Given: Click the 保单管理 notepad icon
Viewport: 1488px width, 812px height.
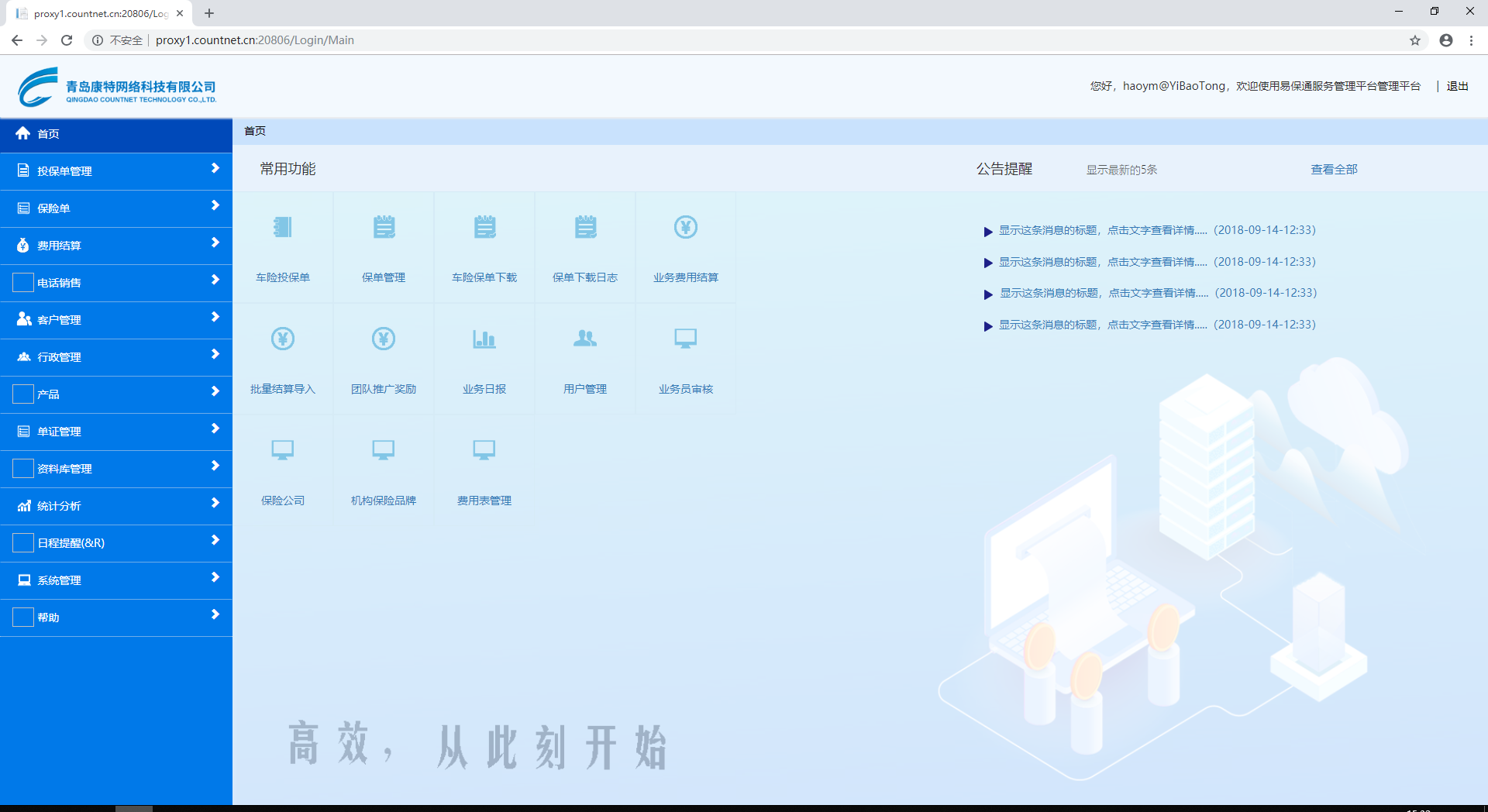Looking at the screenshot, I should pos(384,228).
